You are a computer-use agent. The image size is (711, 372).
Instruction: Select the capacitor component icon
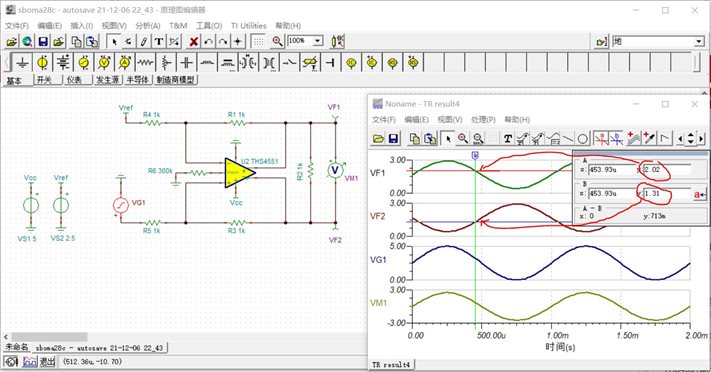point(186,63)
